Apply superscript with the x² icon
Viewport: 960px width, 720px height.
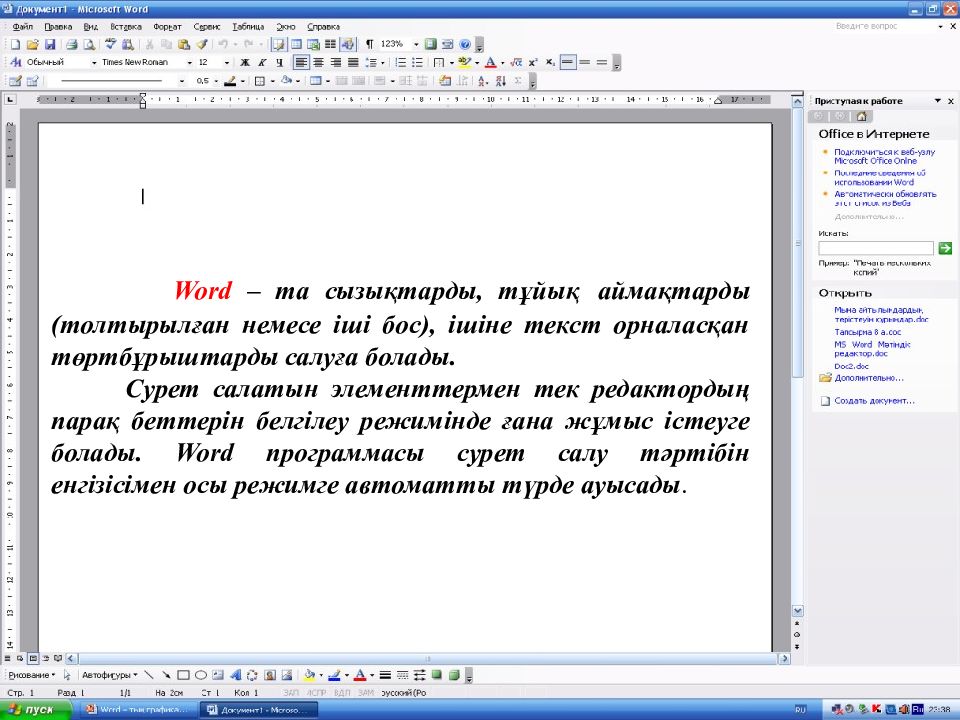(x=533, y=62)
